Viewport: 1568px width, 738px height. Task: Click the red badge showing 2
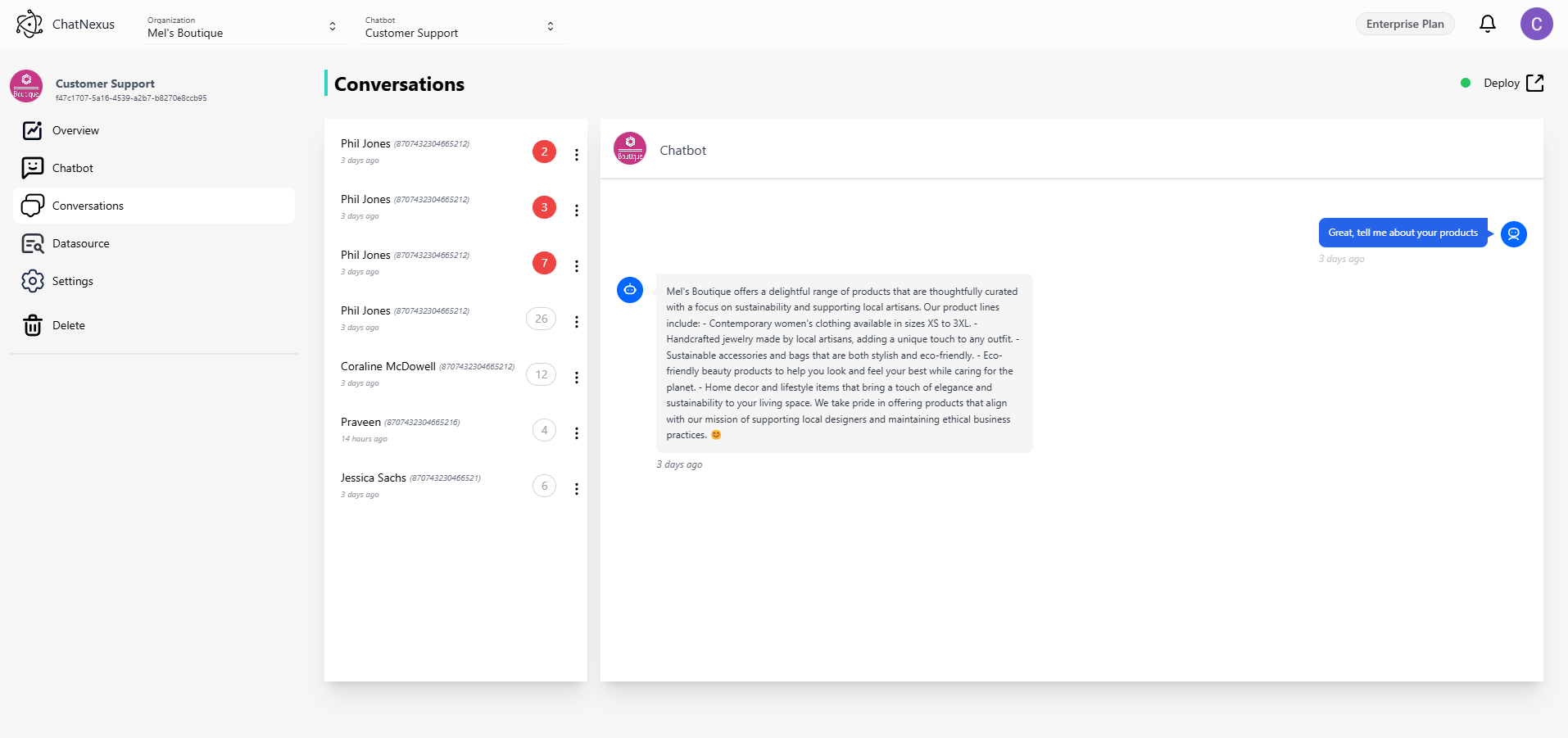click(x=544, y=152)
